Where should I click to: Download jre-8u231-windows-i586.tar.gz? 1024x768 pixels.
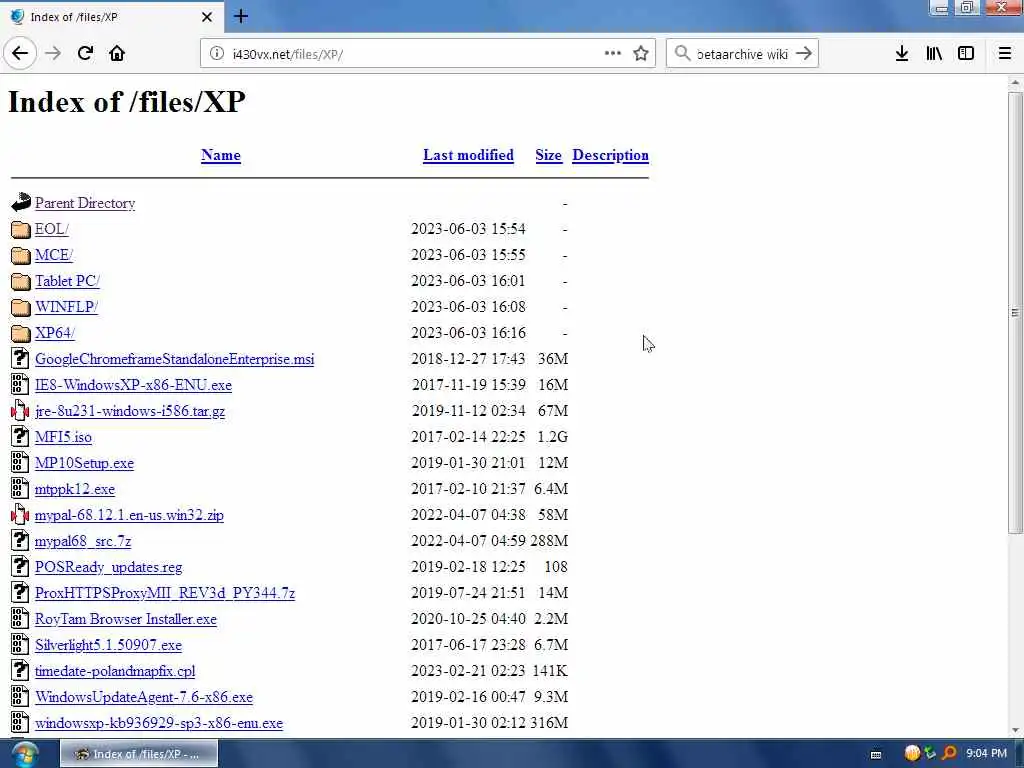[x=130, y=411]
